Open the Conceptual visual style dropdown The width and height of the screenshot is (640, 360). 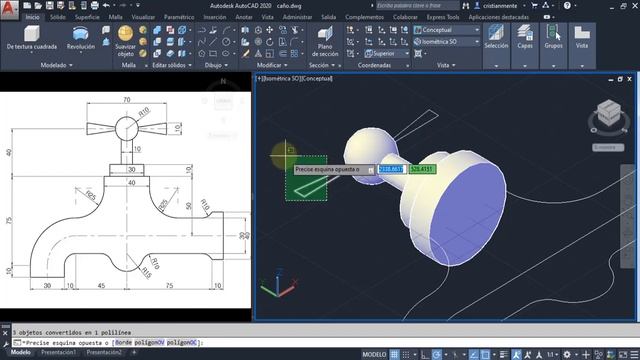click(447, 30)
